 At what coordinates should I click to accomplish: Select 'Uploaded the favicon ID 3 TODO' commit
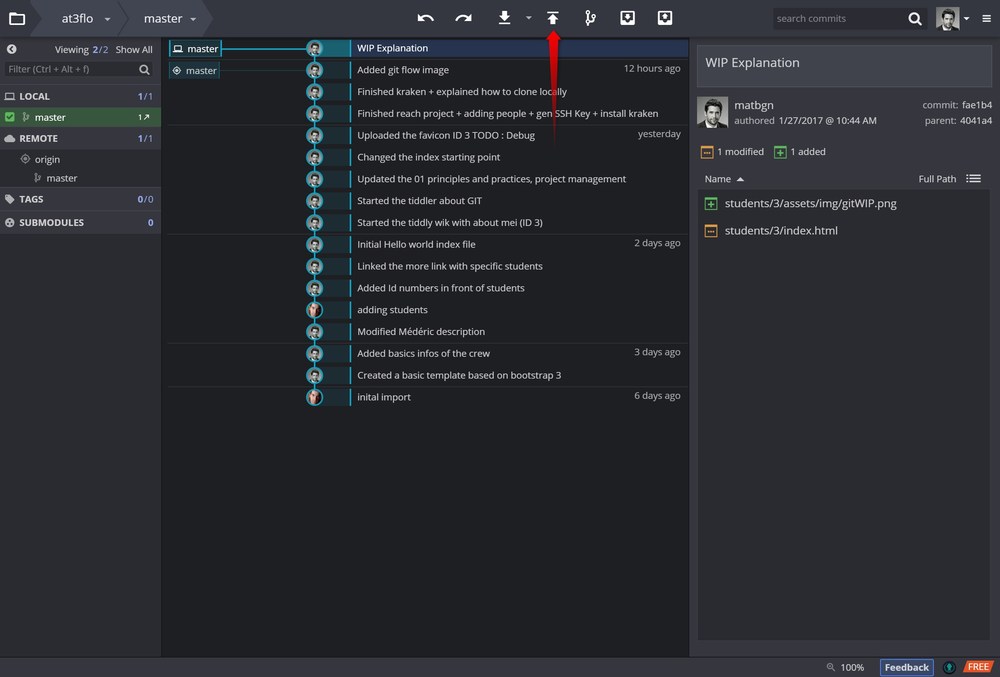[x=519, y=135]
